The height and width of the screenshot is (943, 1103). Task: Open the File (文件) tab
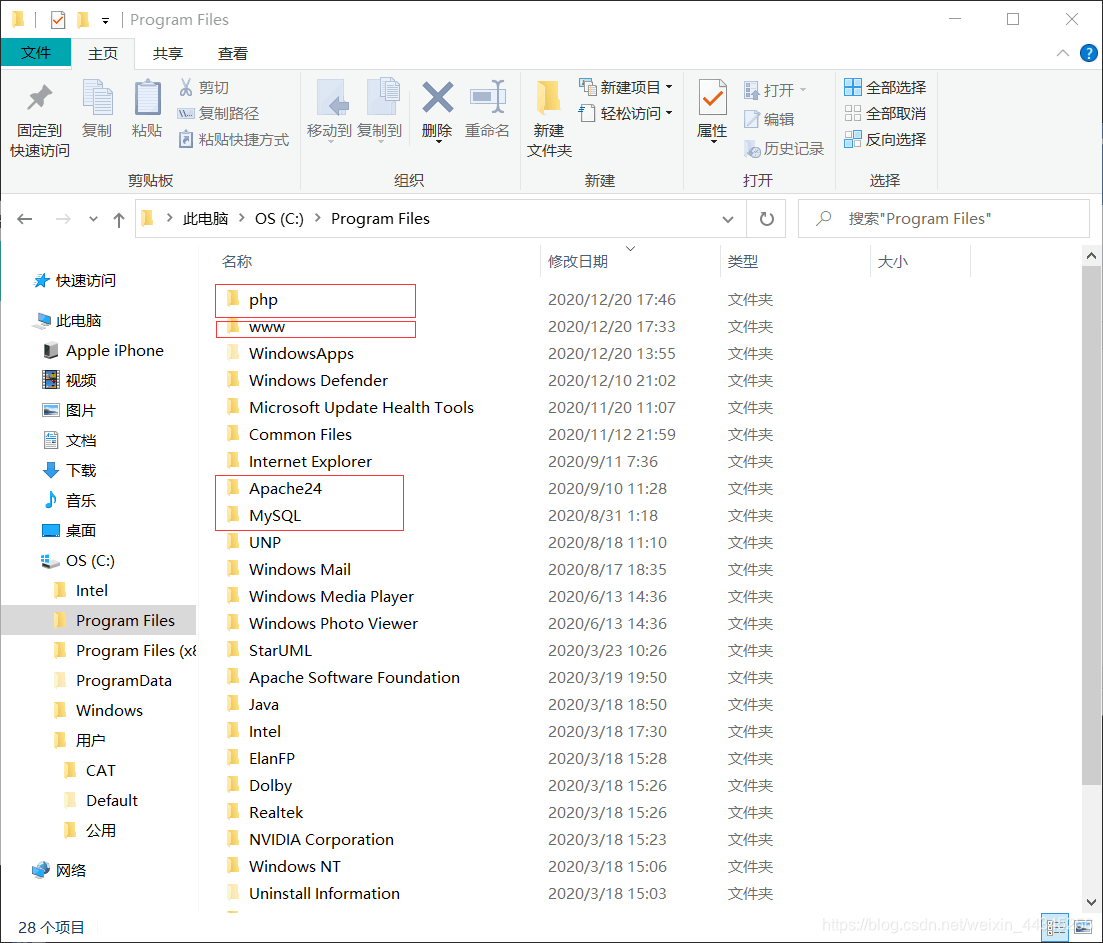[x=36, y=53]
